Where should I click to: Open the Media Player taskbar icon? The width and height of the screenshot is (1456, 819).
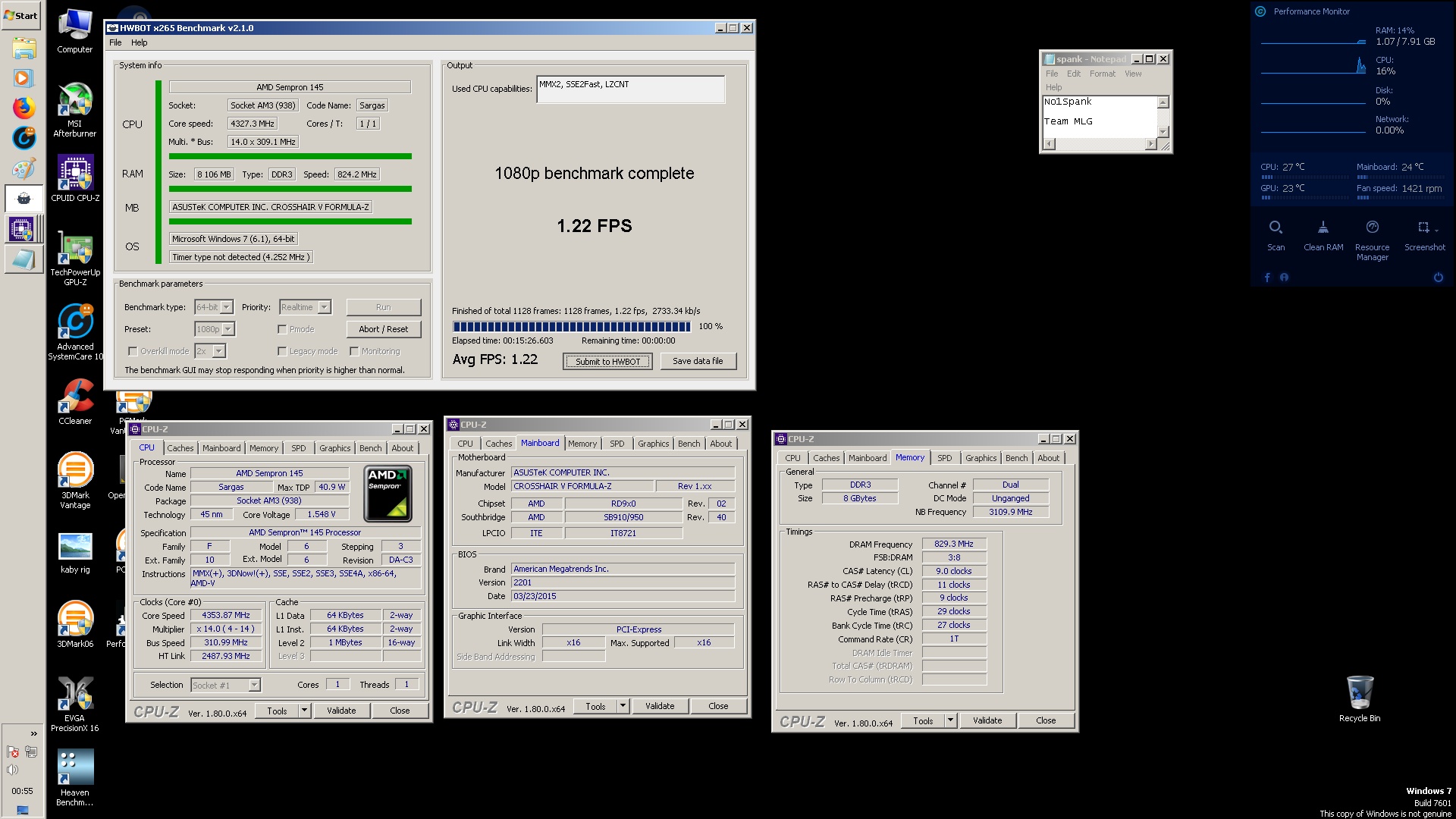coord(24,78)
